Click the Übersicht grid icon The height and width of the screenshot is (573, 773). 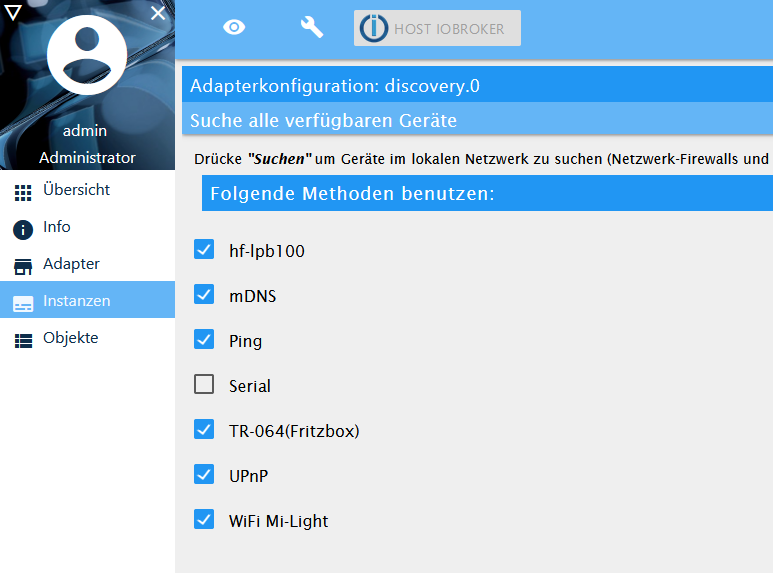[x=23, y=192]
